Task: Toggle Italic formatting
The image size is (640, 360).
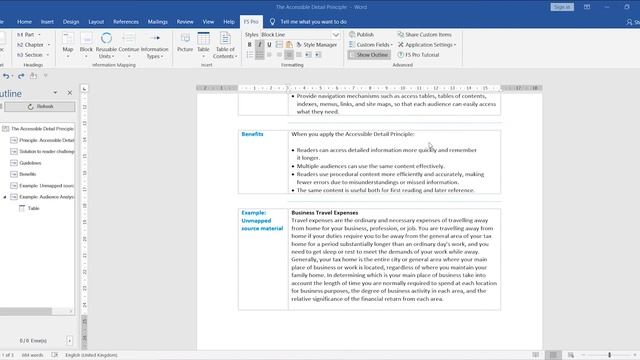Action: (260, 45)
